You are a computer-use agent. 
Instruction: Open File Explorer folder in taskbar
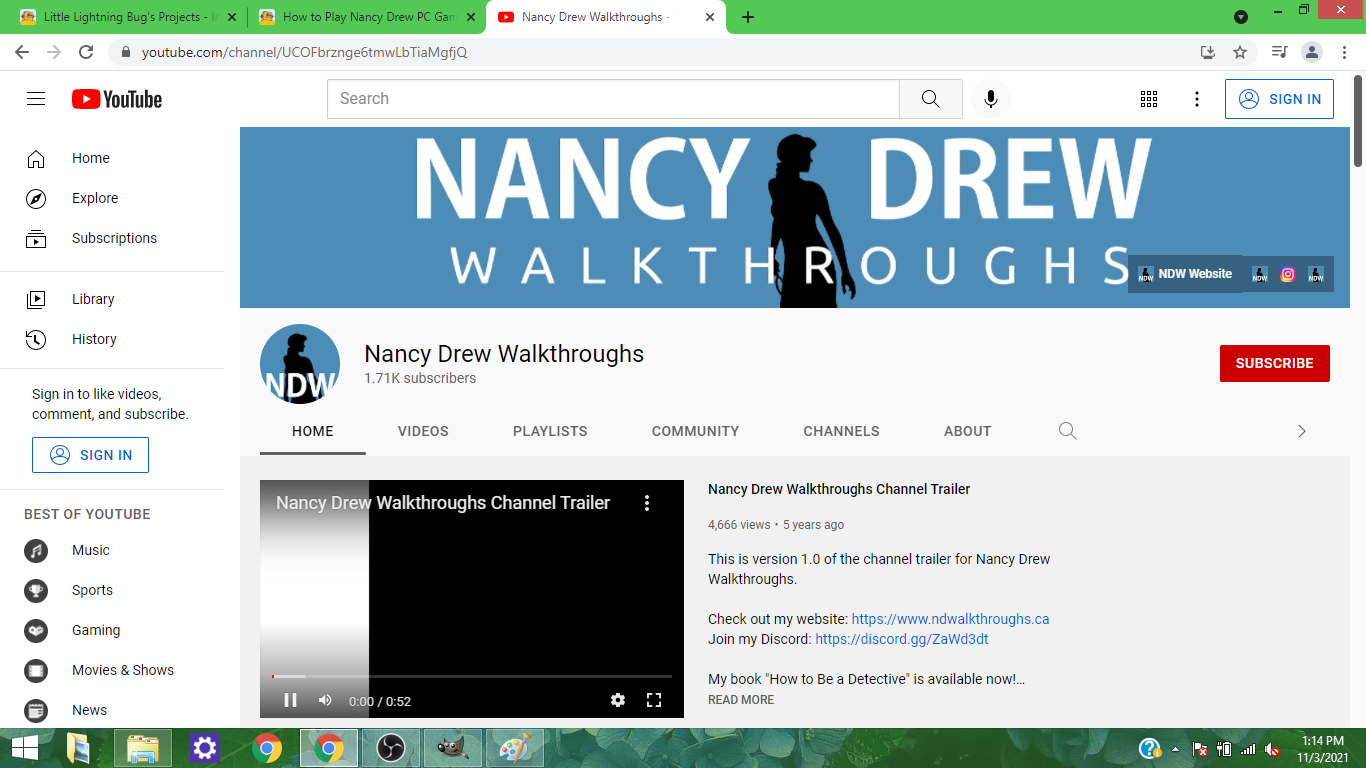point(143,748)
